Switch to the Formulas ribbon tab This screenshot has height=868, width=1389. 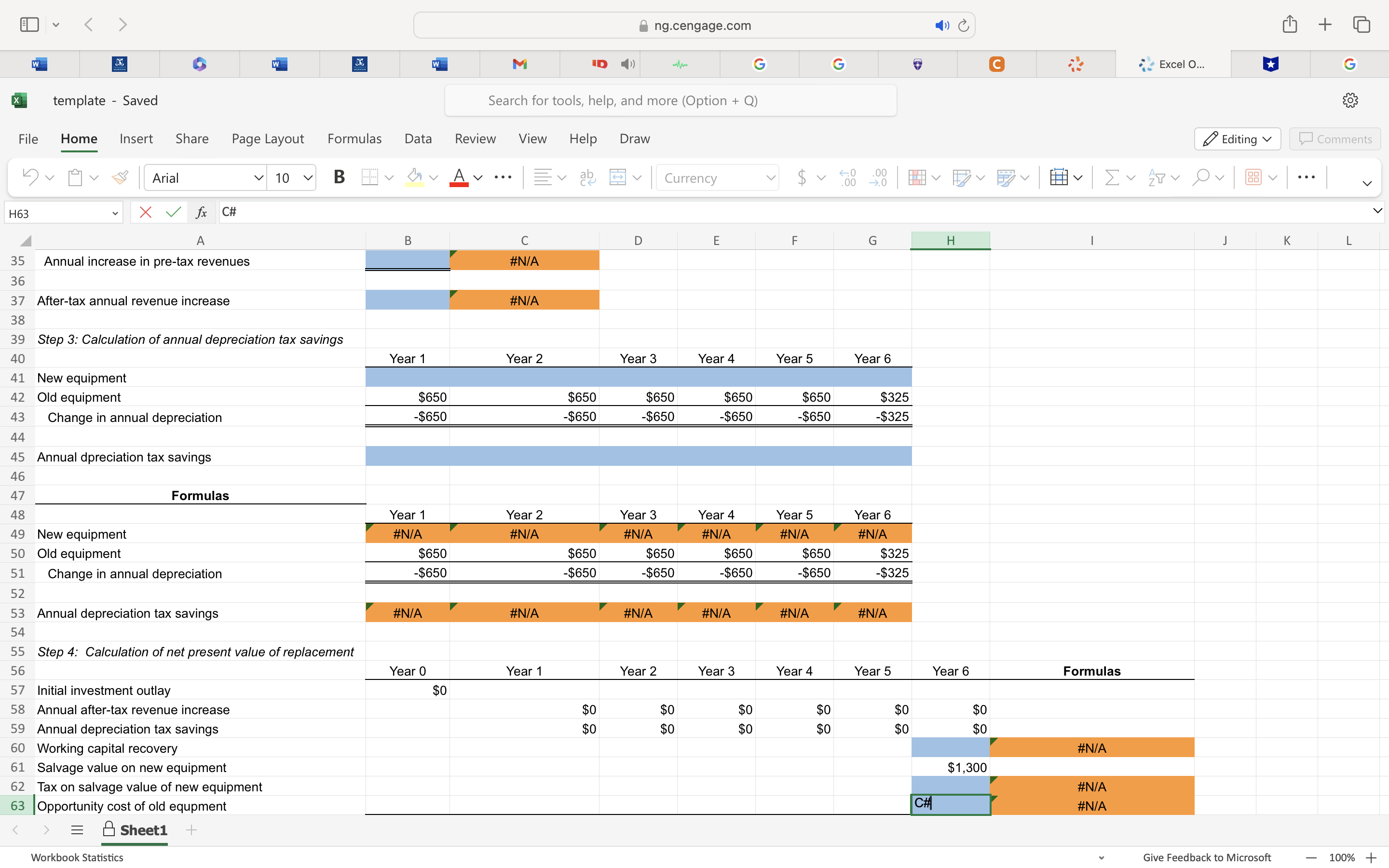(354, 139)
